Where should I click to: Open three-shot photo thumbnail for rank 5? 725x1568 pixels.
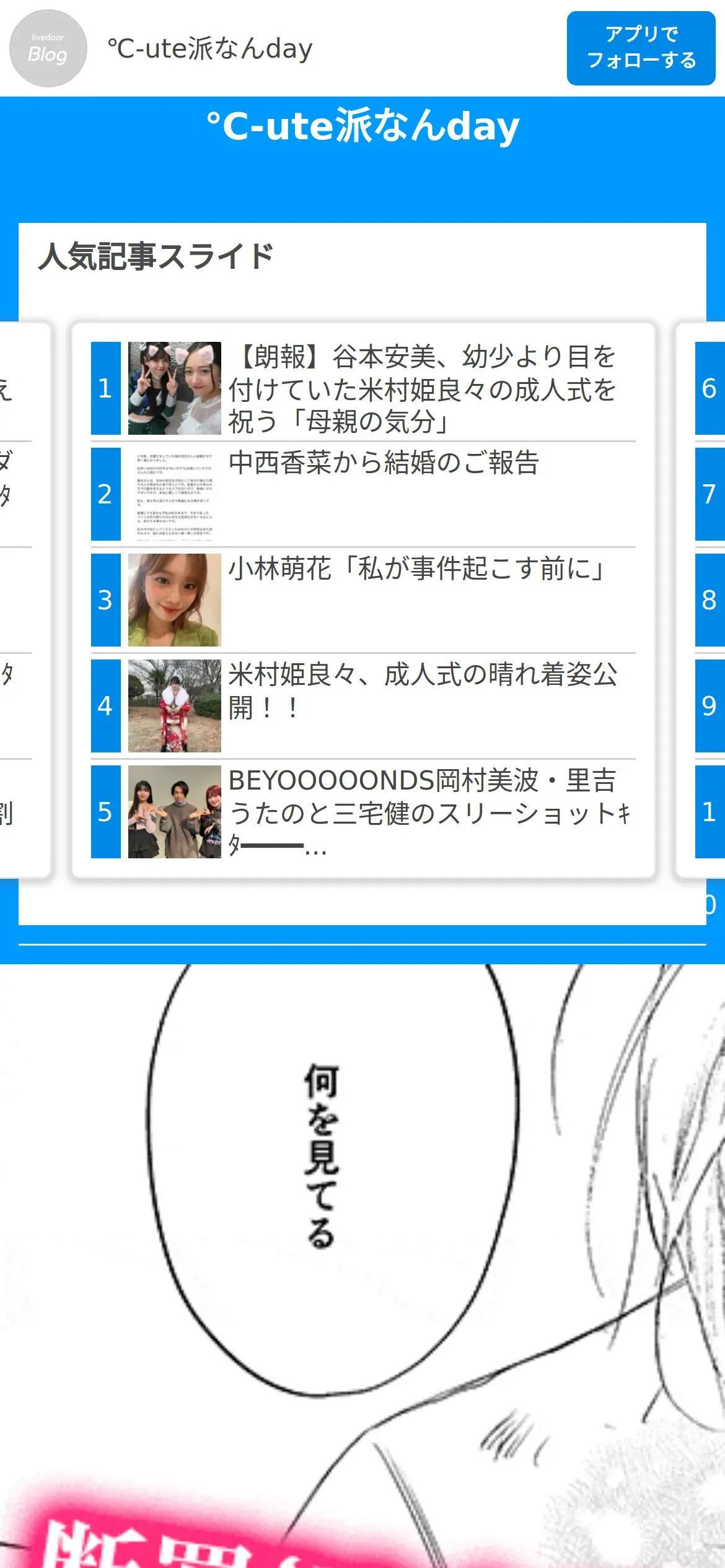[175, 812]
